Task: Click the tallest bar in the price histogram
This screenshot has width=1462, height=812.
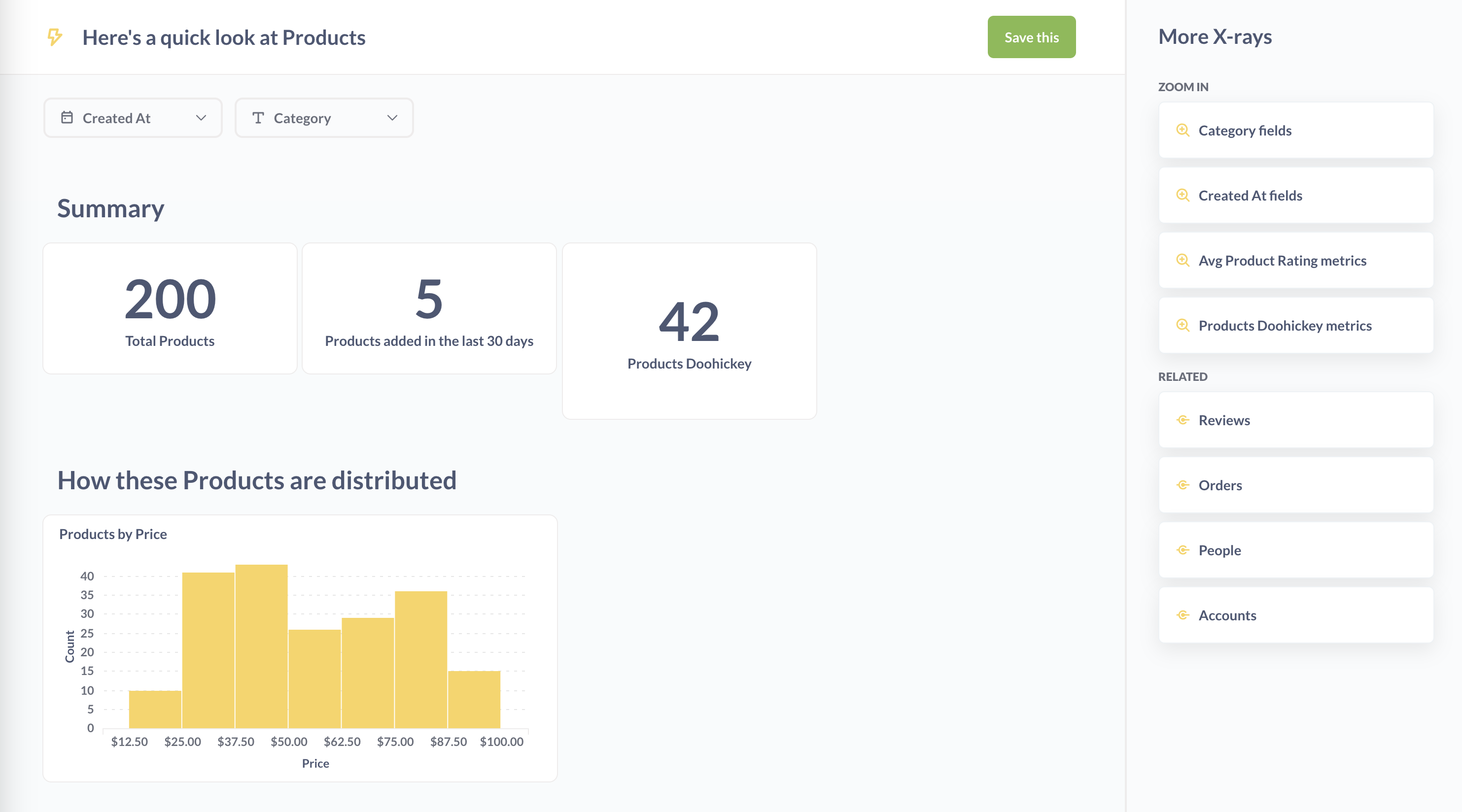Action: click(x=261, y=646)
